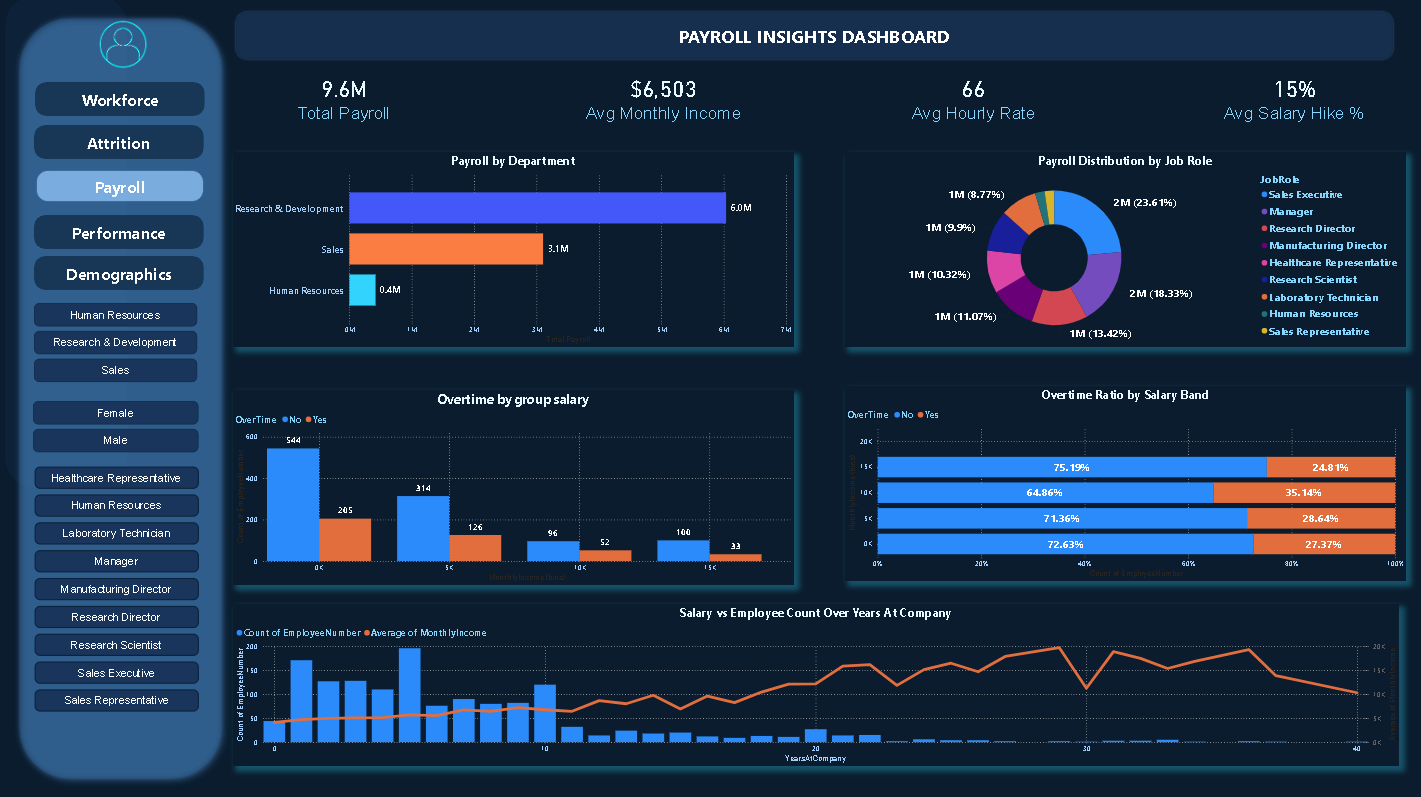This screenshot has height=797, width=1421.
Task: Filter by Sales Executive job role slicer
Action: [116, 673]
